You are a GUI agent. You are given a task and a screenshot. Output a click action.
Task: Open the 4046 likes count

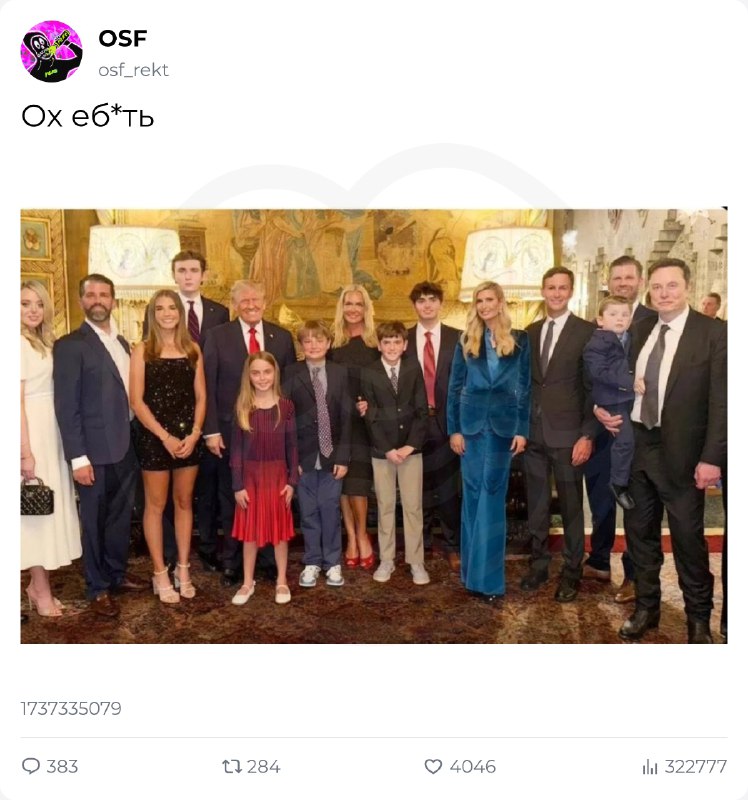pos(472,766)
